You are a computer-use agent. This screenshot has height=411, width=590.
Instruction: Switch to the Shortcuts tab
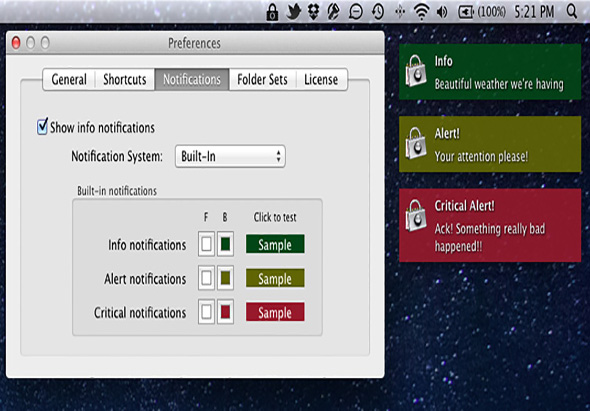coord(125,79)
